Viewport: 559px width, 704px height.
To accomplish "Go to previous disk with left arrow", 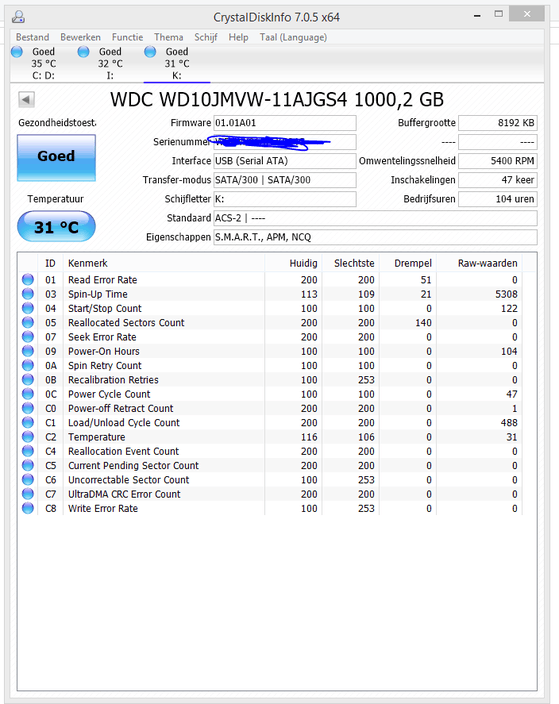I will (26, 99).
